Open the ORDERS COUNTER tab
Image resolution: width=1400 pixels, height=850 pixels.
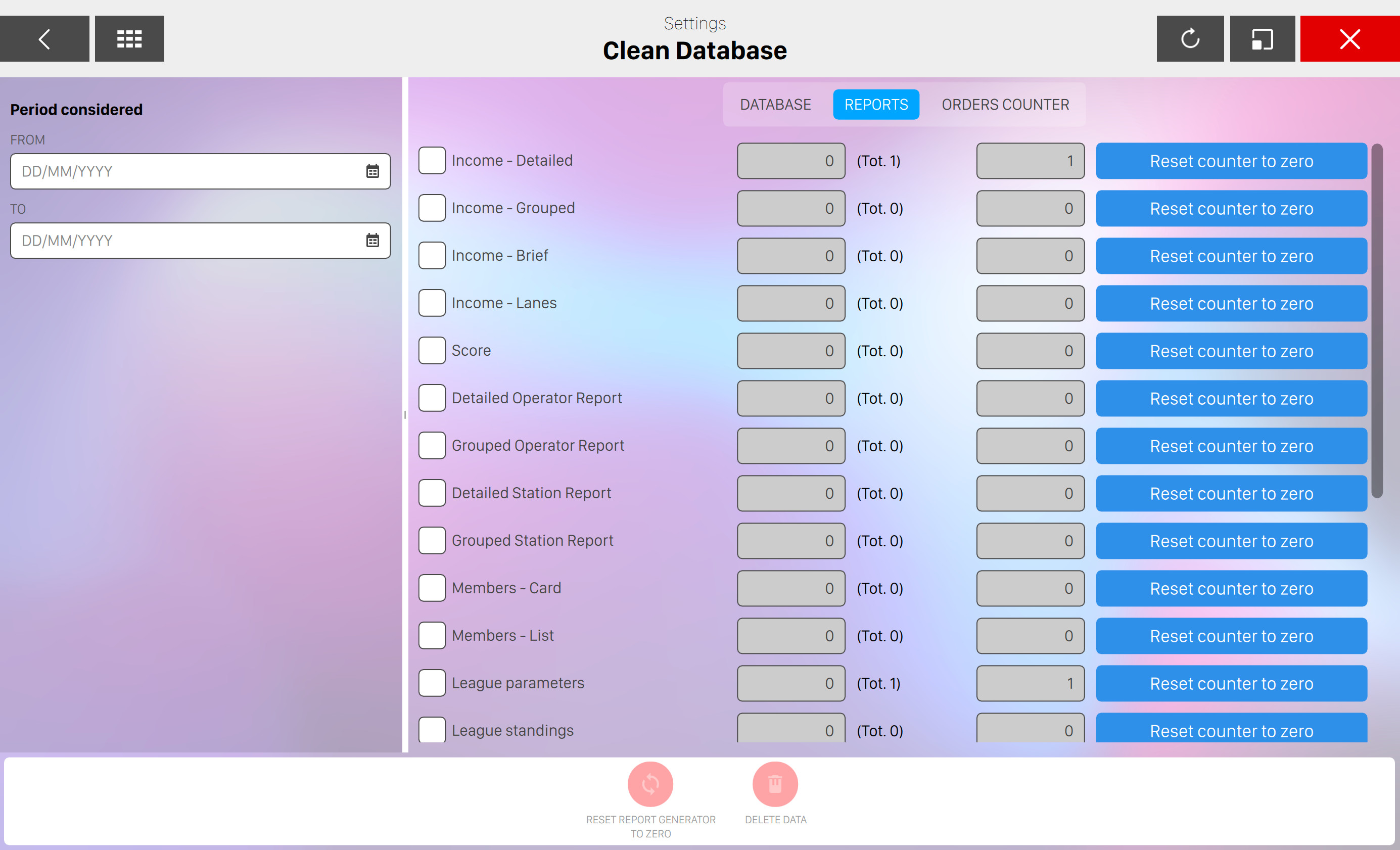(1005, 105)
